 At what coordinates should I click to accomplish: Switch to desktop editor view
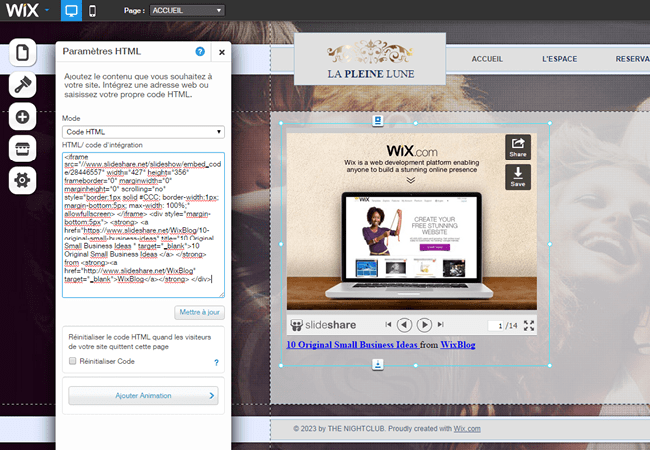71,10
